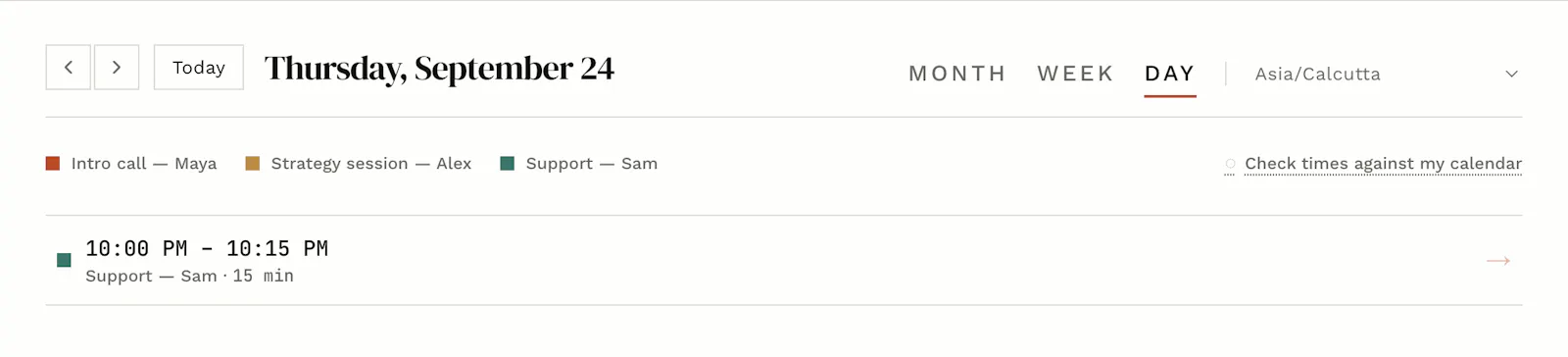The width and height of the screenshot is (1568, 357).
Task: Click the gold Strategy session color swatch
Action: pos(253,164)
